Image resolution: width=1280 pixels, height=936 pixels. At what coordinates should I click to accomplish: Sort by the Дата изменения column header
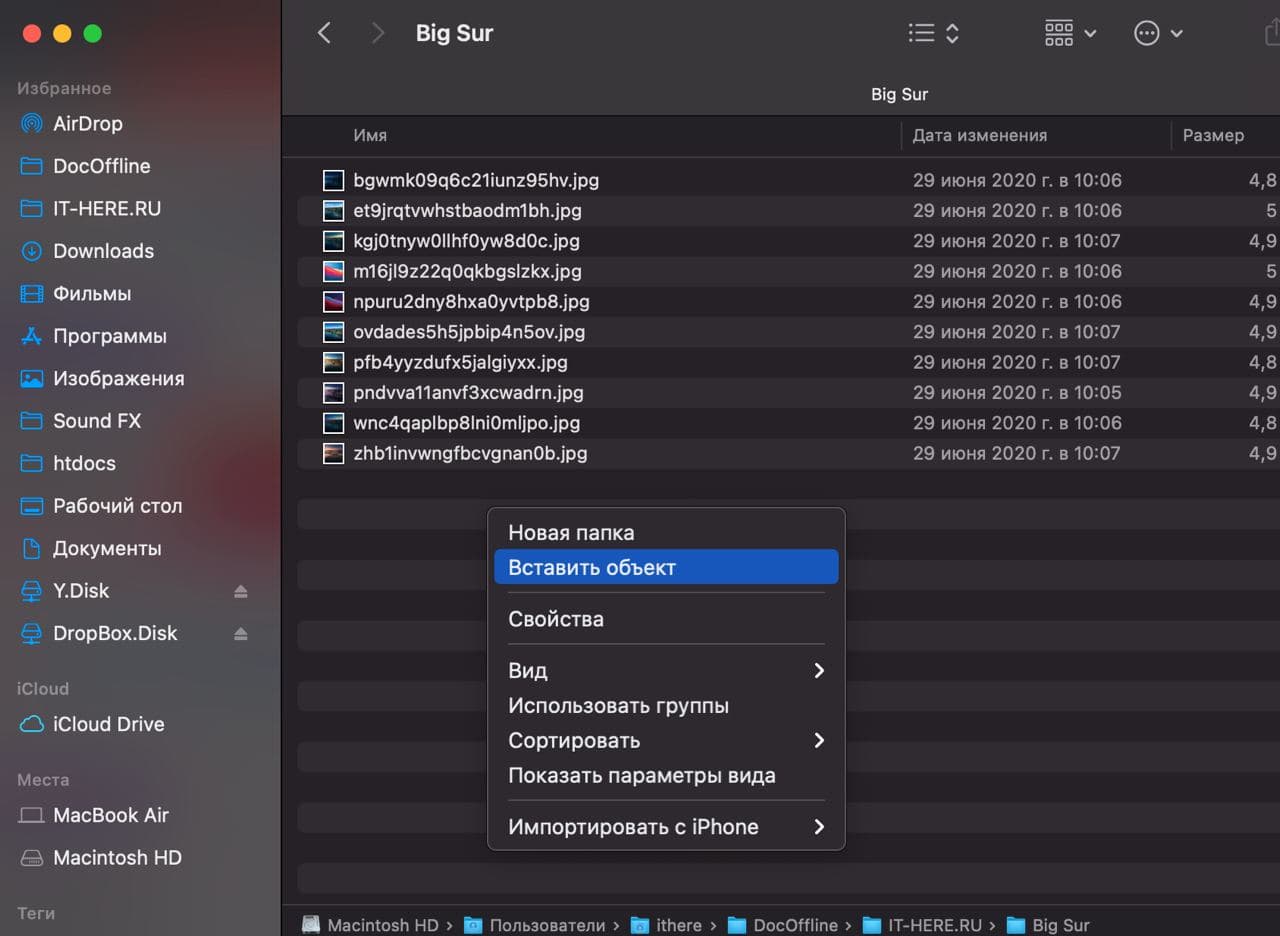tap(1035, 135)
